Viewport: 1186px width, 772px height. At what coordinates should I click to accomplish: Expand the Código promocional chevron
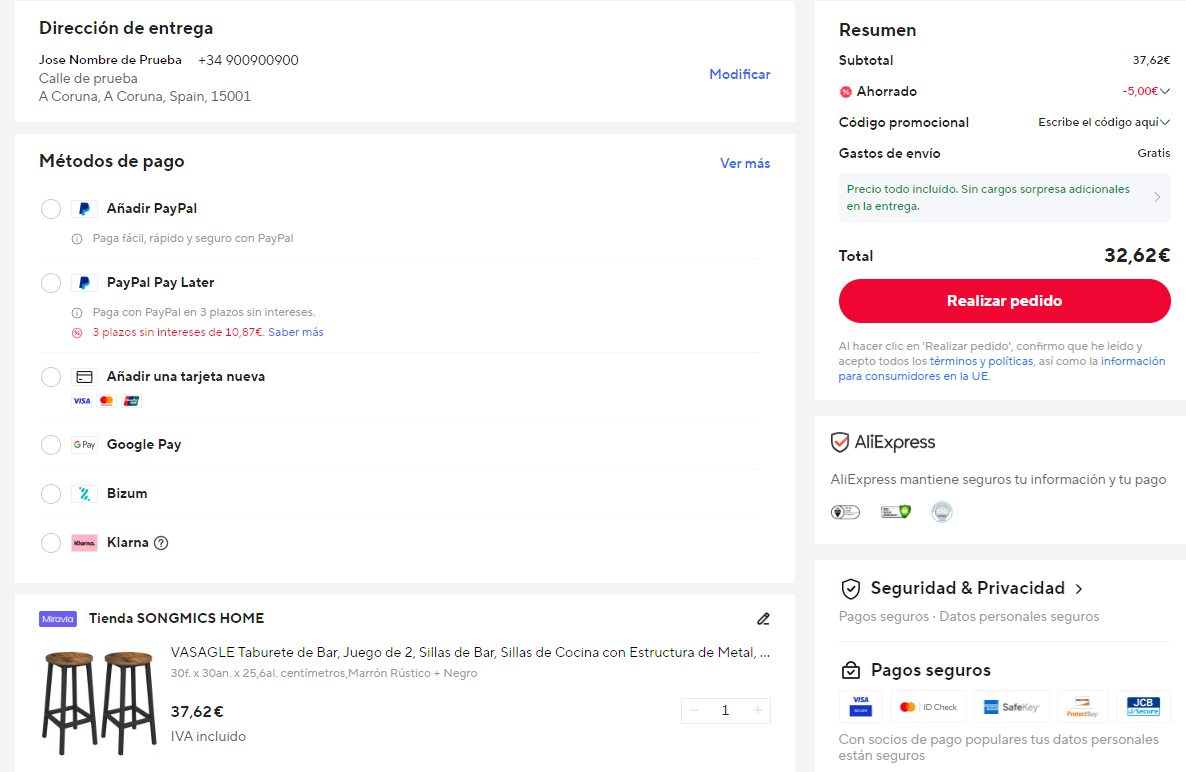(x=1165, y=122)
